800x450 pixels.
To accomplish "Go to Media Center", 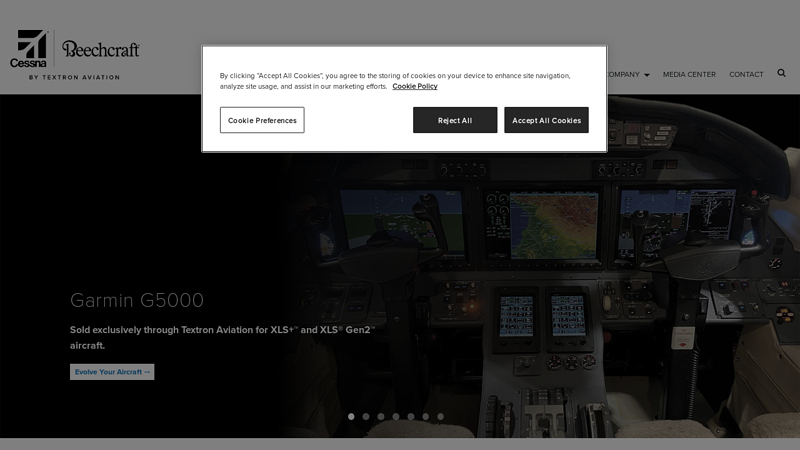I will click(x=689, y=74).
